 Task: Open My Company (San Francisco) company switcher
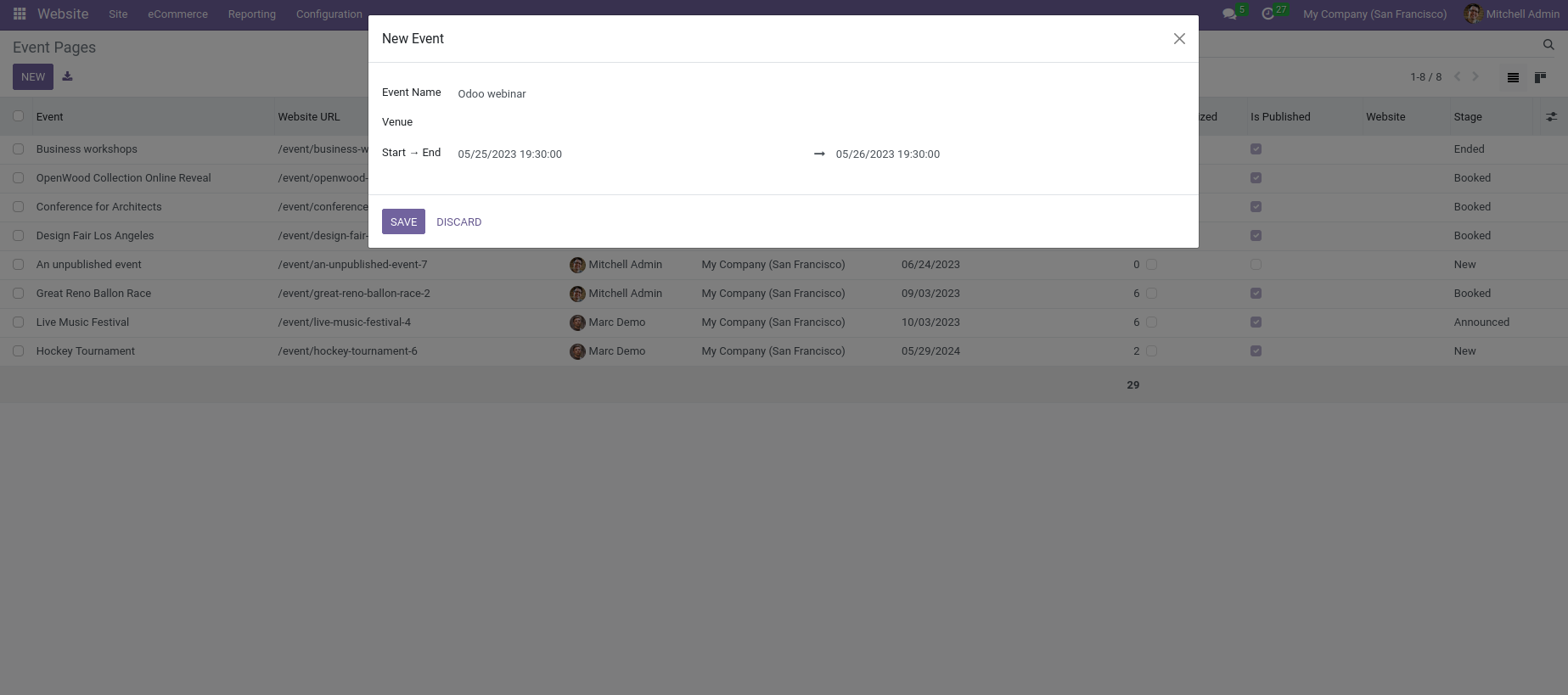click(1374, 14)
